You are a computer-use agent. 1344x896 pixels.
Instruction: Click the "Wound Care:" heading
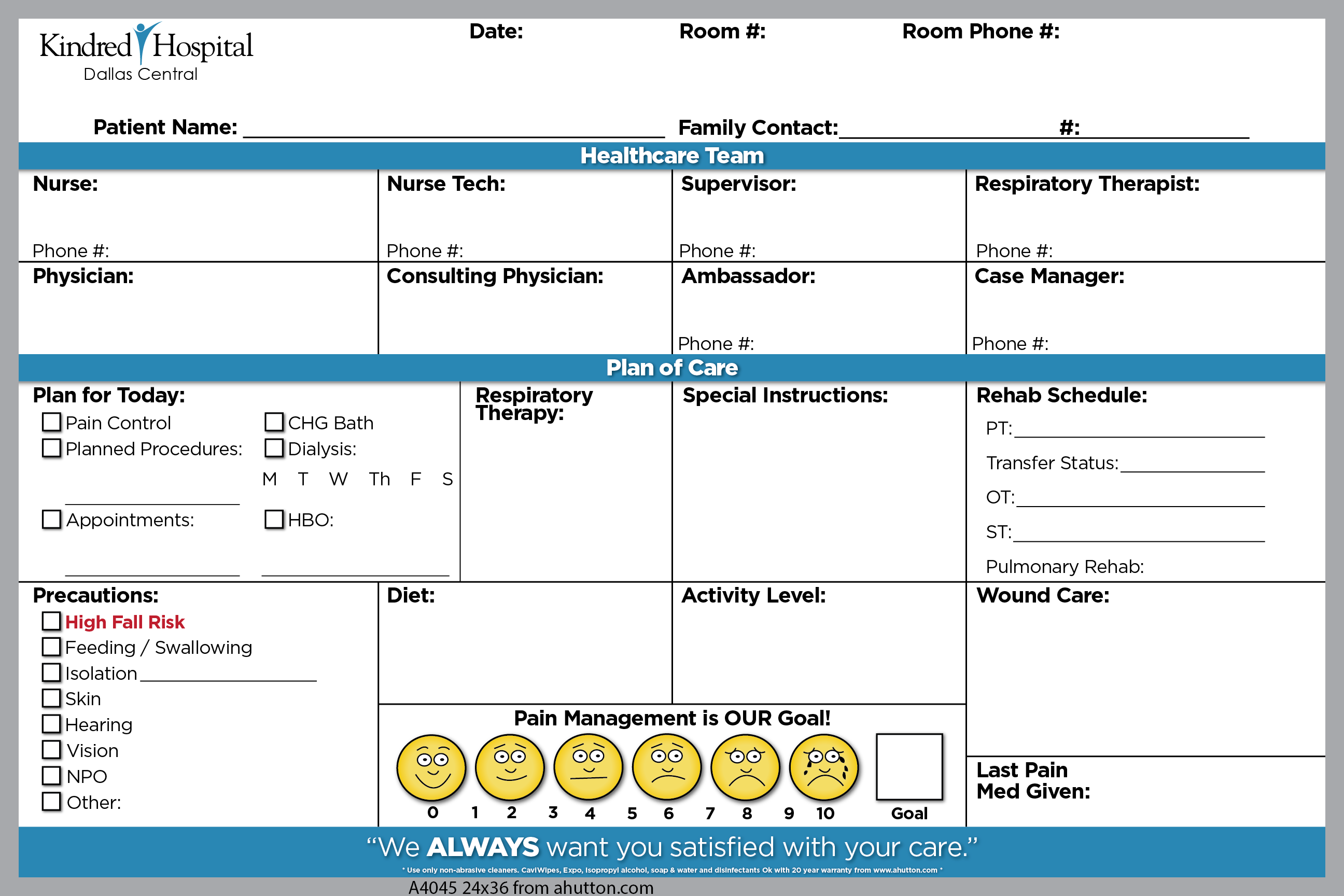(1043, 596)
